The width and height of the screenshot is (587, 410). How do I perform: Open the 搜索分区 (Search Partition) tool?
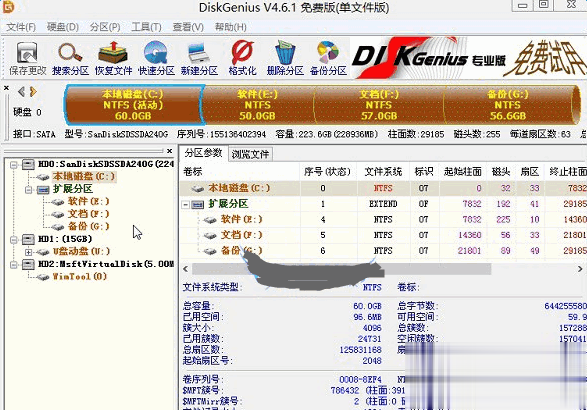tap(70, 58)
